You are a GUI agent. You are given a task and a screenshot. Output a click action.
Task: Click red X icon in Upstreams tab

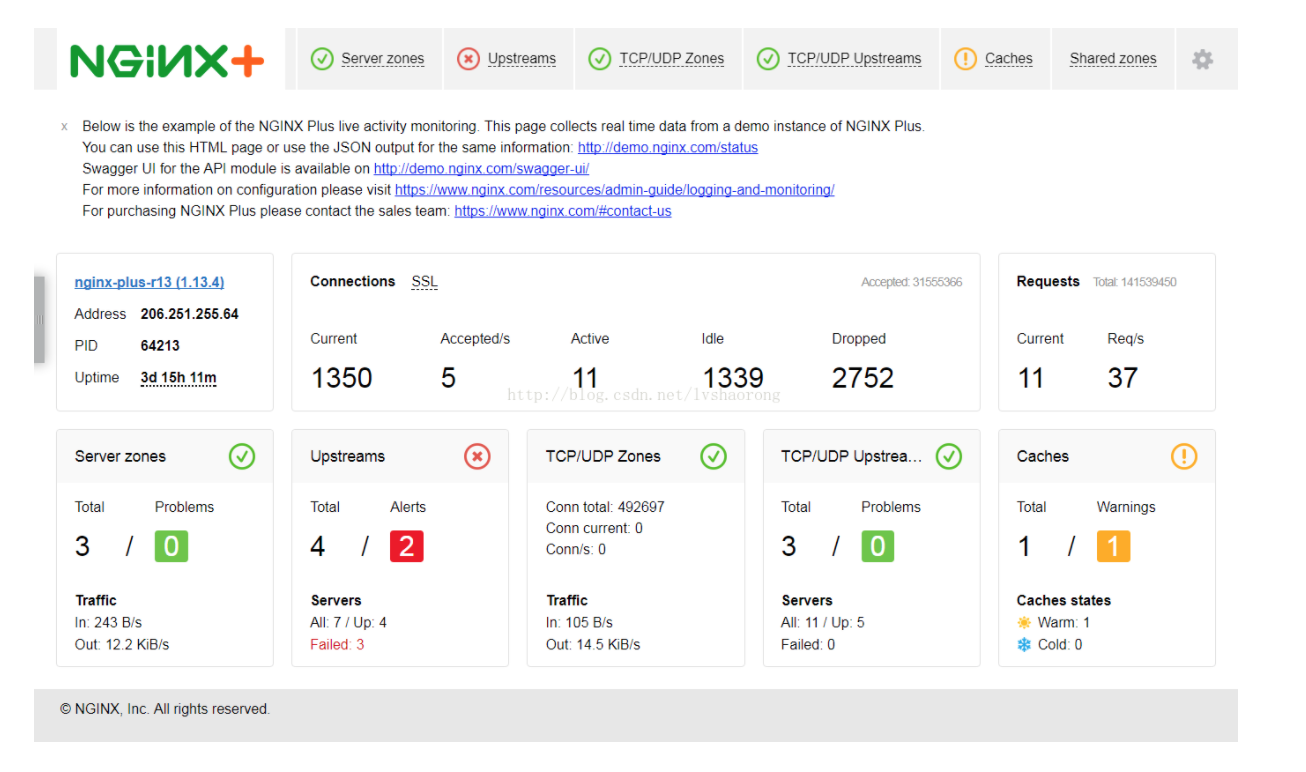click(x=468, y=59)
